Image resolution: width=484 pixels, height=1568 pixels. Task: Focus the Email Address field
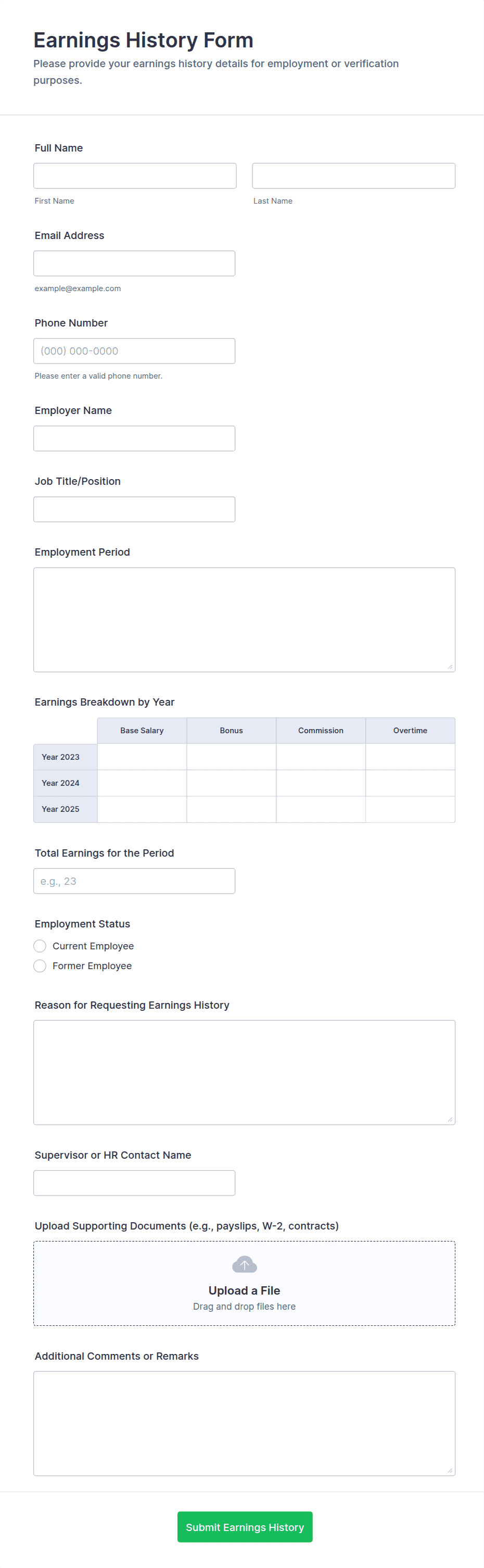click(x=134, y=263)
